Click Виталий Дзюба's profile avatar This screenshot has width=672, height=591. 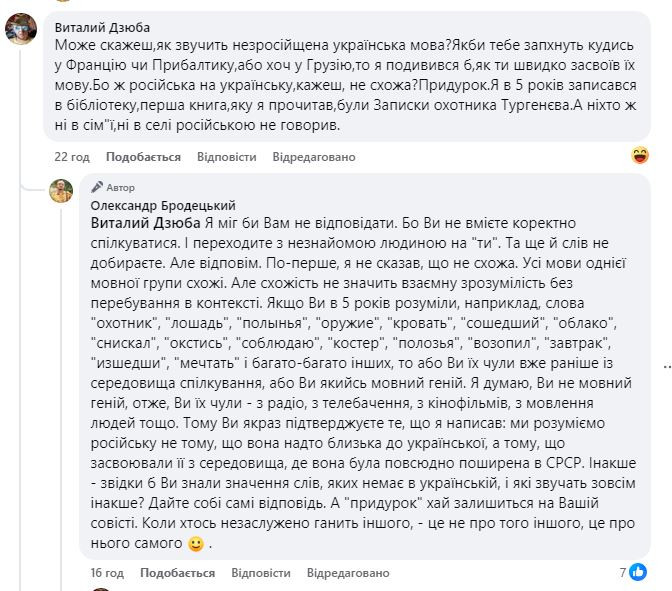point(22,30)
